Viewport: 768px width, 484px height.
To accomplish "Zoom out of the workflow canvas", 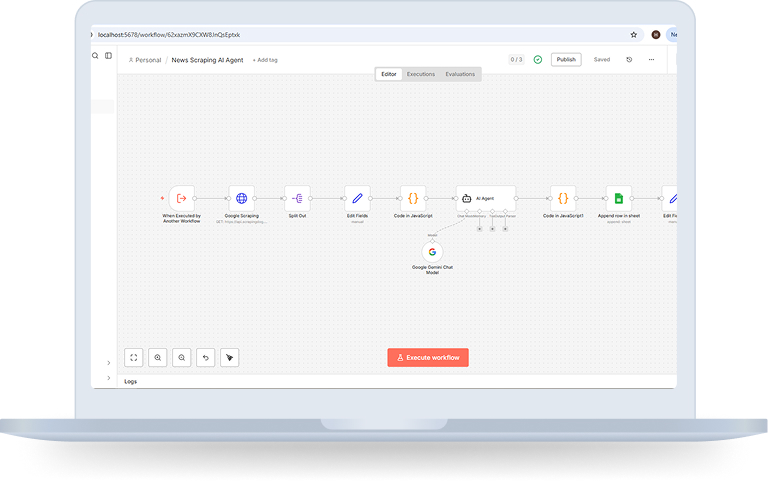I will click(182, 357).
